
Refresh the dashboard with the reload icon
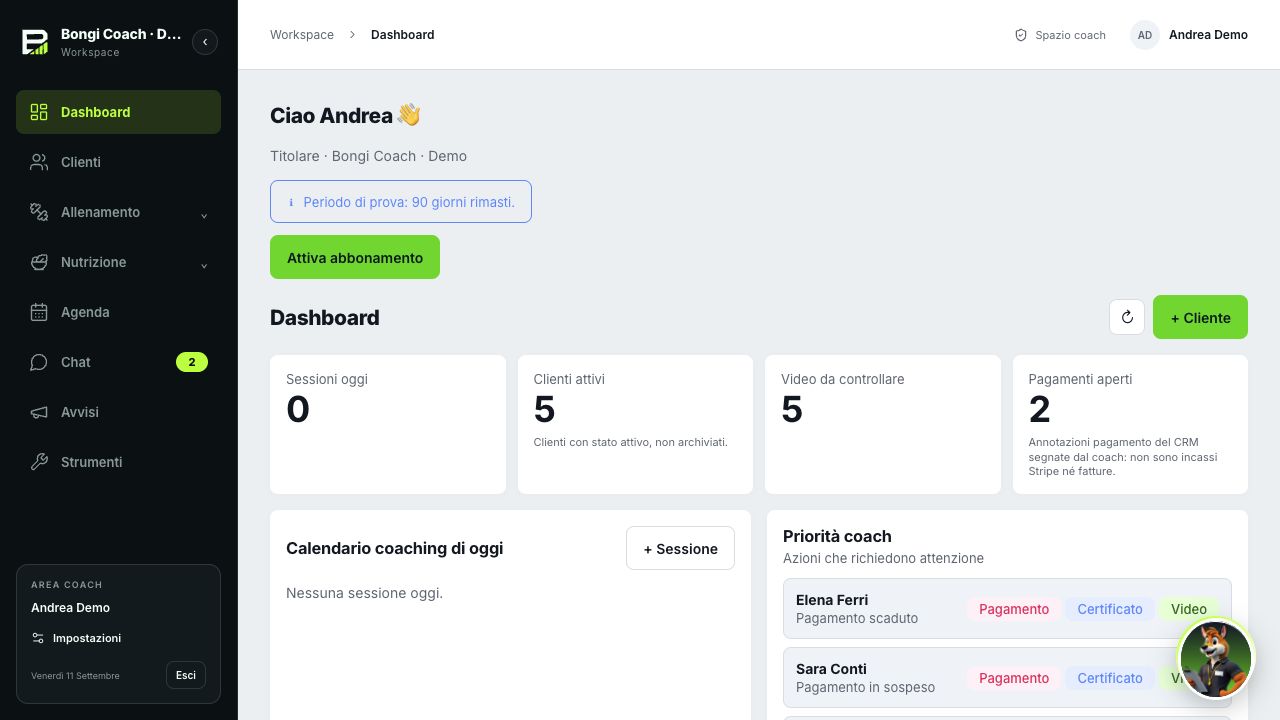coord(1127,317)
